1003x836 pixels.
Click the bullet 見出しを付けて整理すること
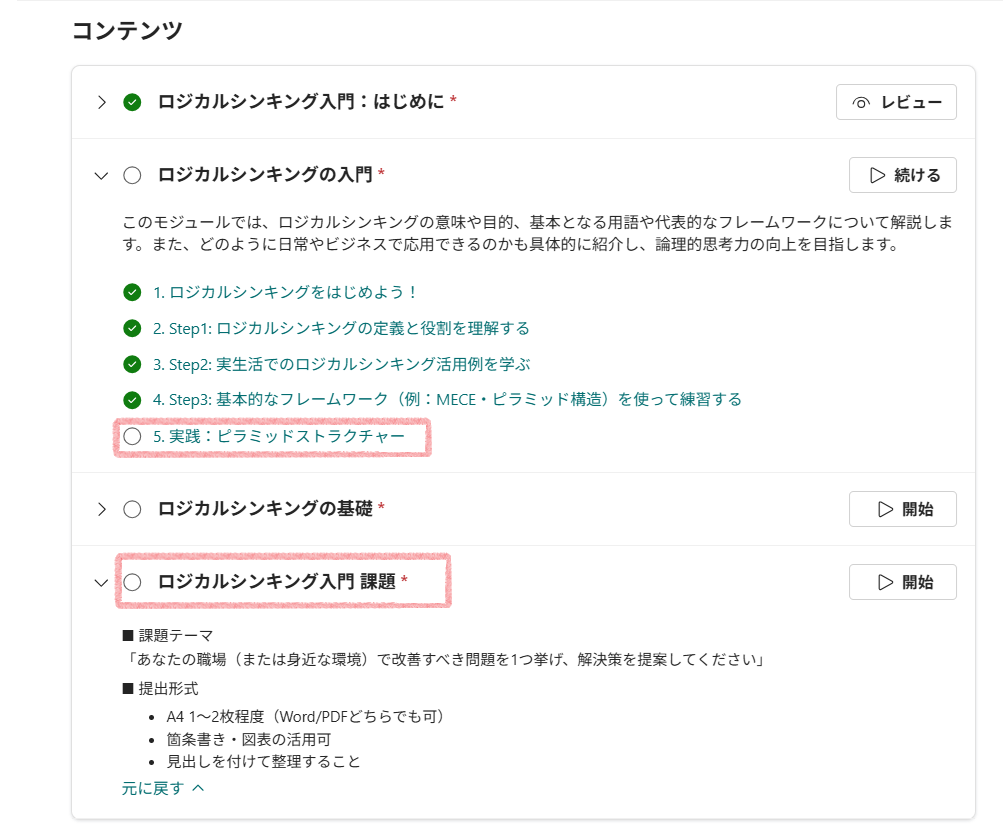point(264,762)
